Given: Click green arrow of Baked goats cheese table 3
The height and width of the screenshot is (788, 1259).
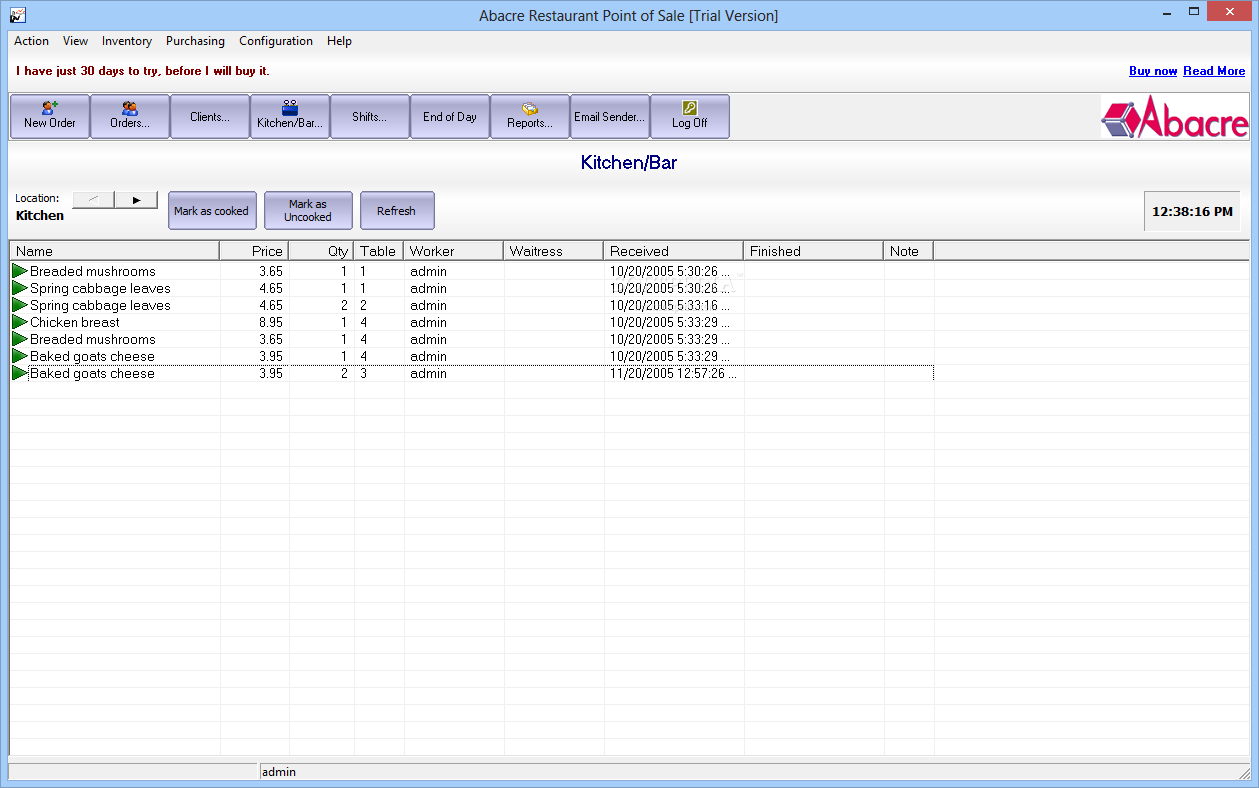Looking at the screenshot, I should (x=20, y=373).
